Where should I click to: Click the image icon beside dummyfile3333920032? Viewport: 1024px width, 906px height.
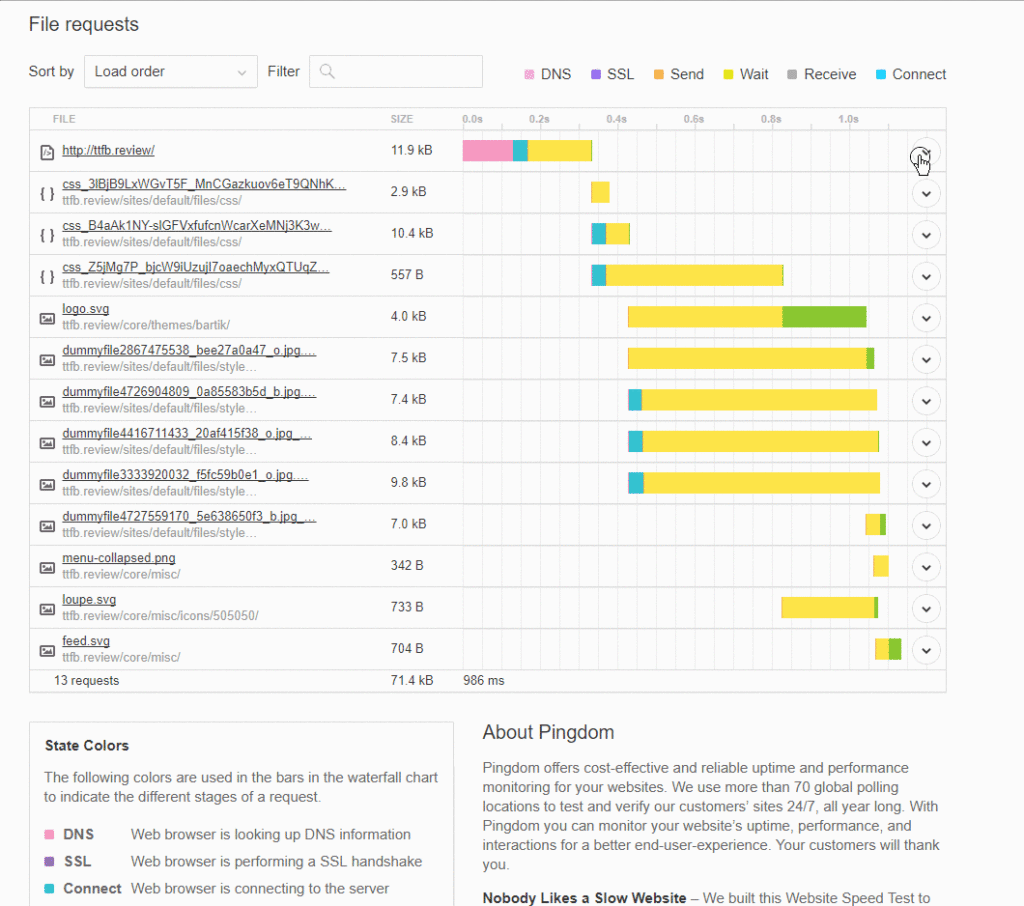click(47, 485)
